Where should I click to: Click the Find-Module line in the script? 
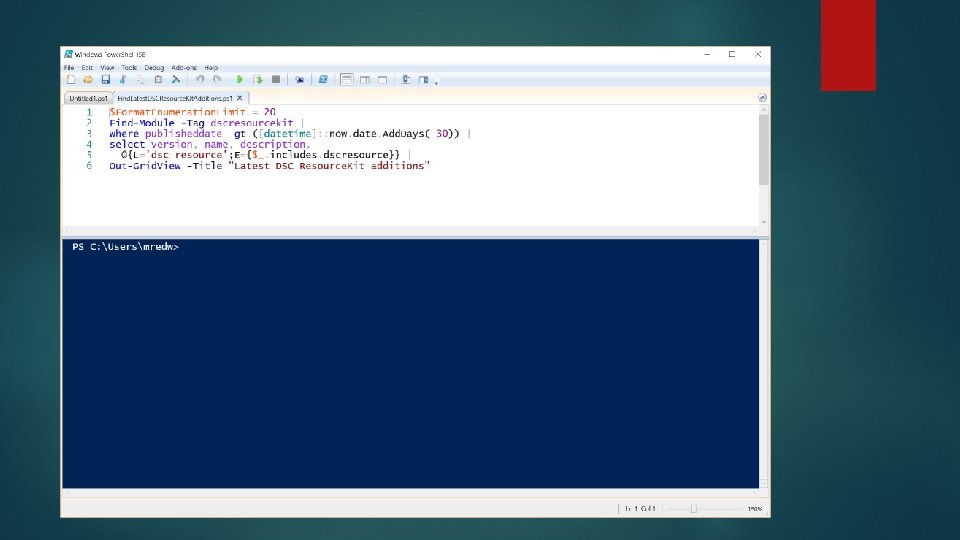206,123
